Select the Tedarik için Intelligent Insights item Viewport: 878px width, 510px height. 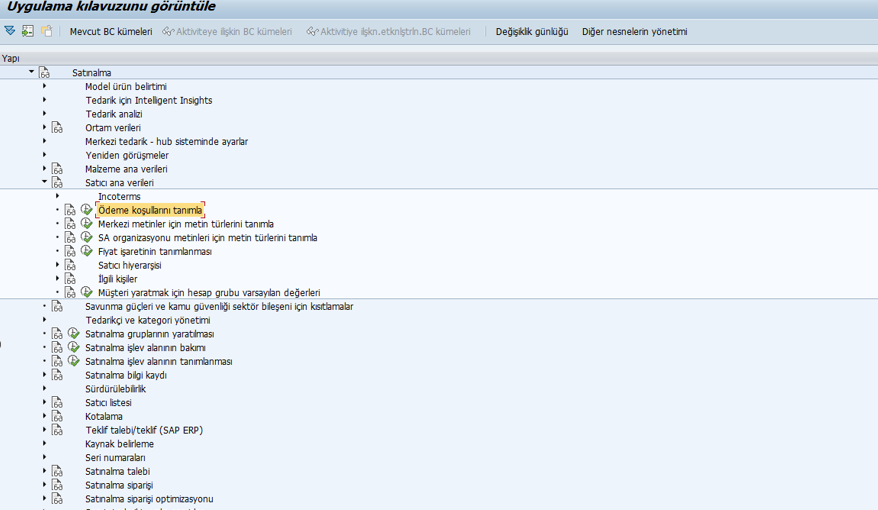[x=148, y=101]
